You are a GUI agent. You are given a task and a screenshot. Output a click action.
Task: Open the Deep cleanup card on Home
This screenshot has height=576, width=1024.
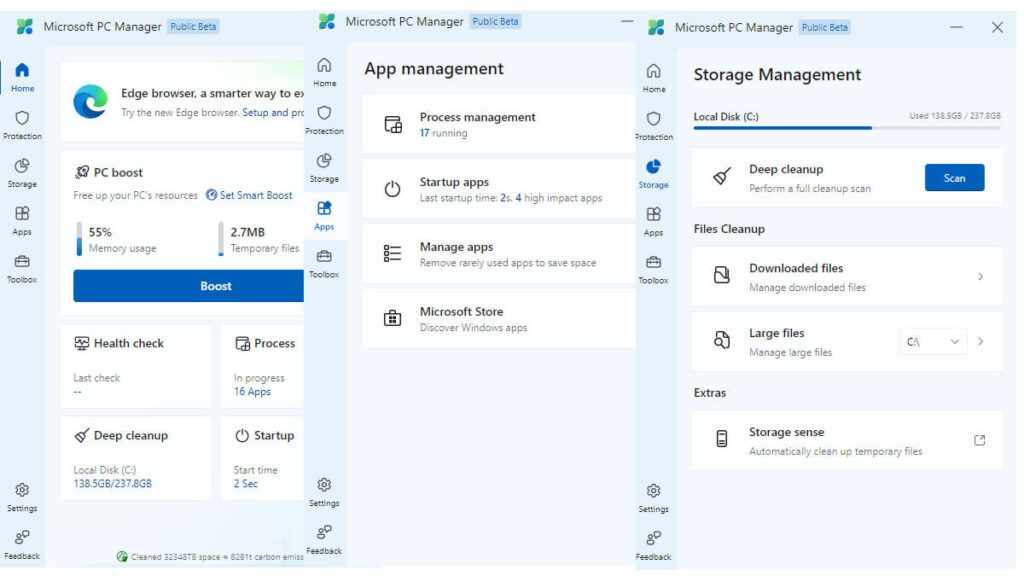click(x=135, y=458)
